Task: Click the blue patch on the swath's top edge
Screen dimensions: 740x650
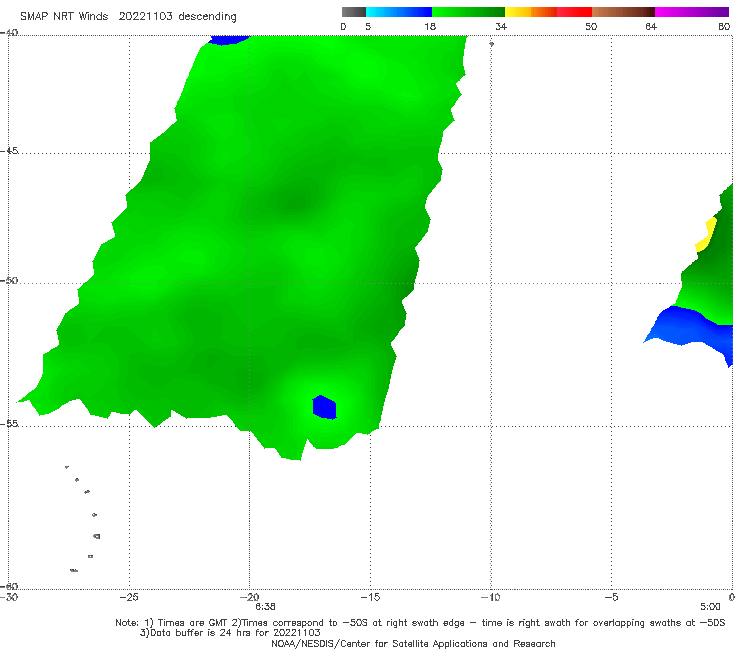Action: coord(228,40)
